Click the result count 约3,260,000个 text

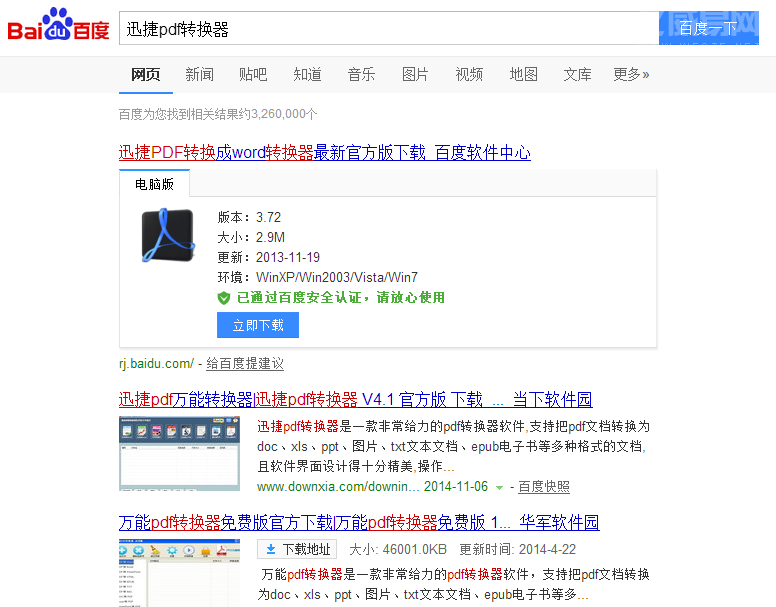click(x=279, y=114)
